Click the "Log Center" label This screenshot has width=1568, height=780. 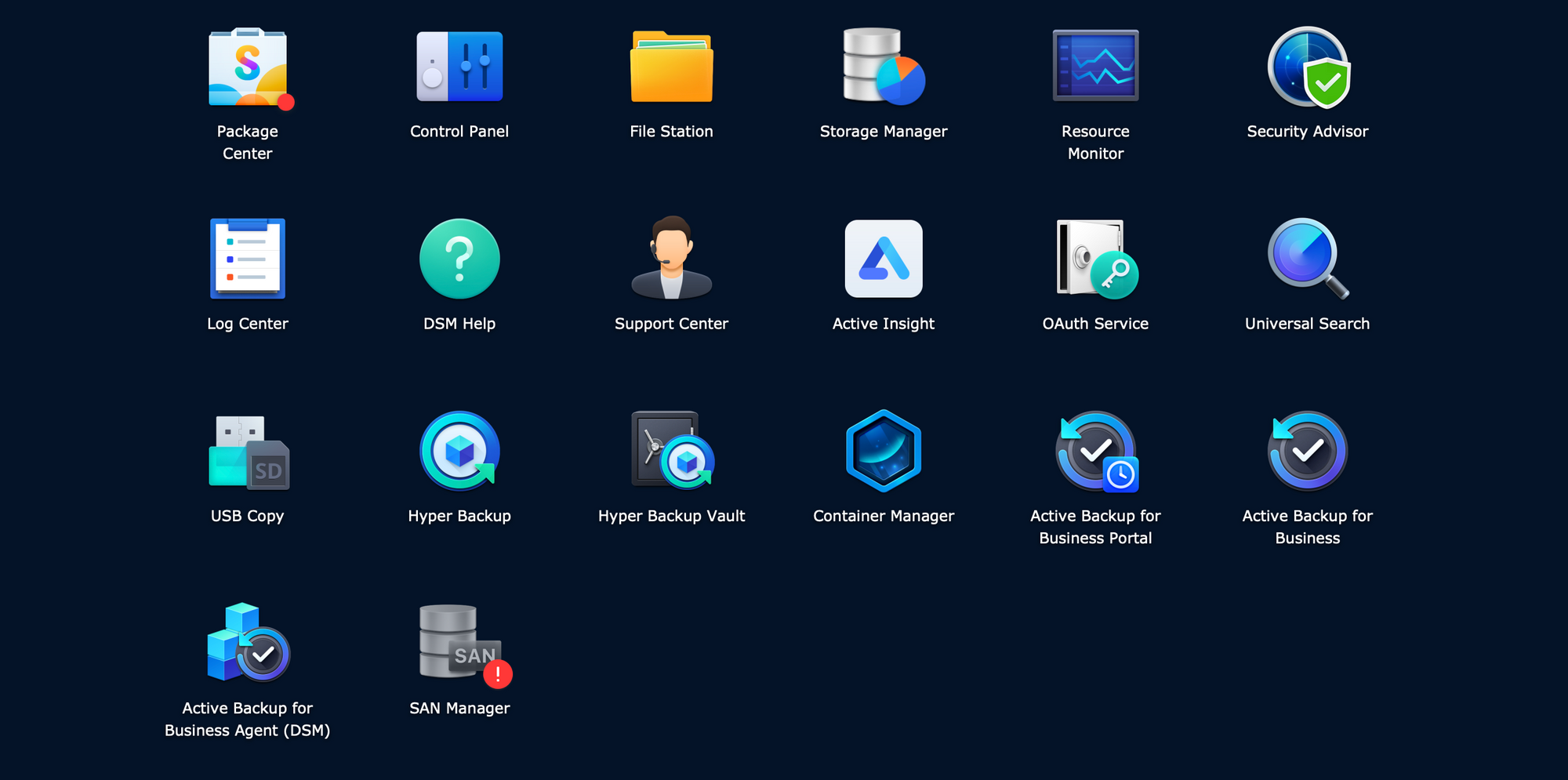point(248,324)
